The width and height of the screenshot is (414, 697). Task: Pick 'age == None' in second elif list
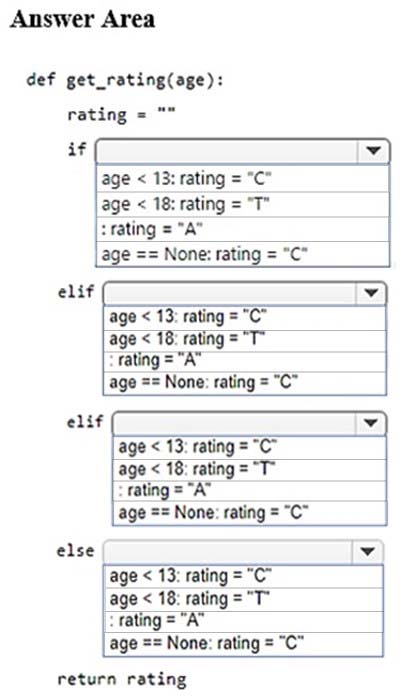(x=249, y=513)
